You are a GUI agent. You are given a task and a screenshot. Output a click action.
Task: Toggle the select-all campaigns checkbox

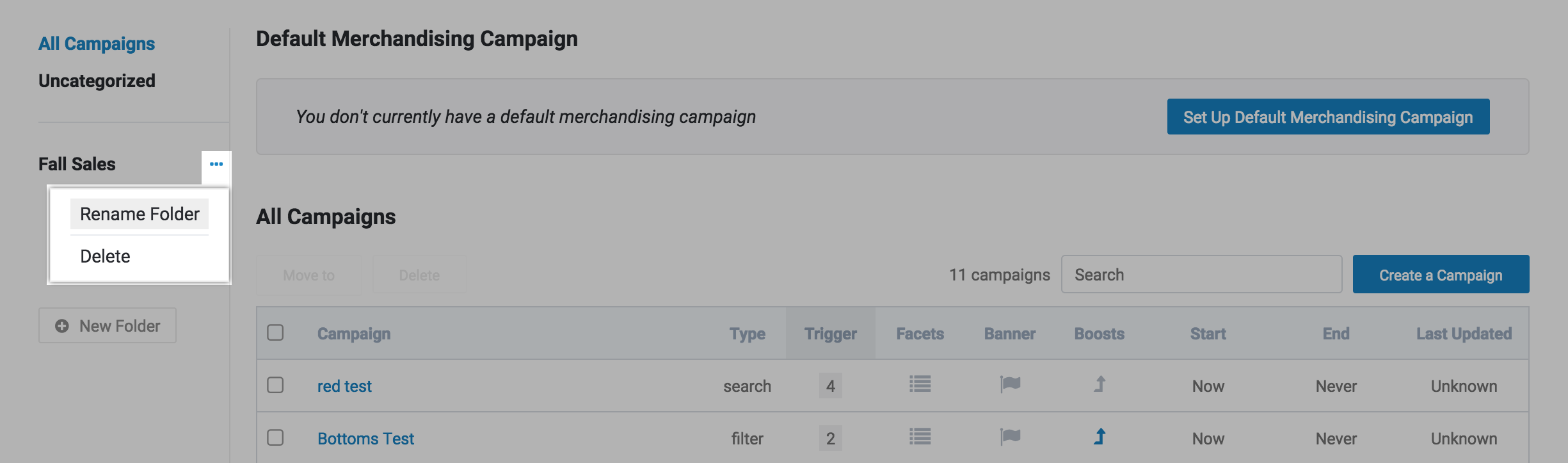click(275, 333)
